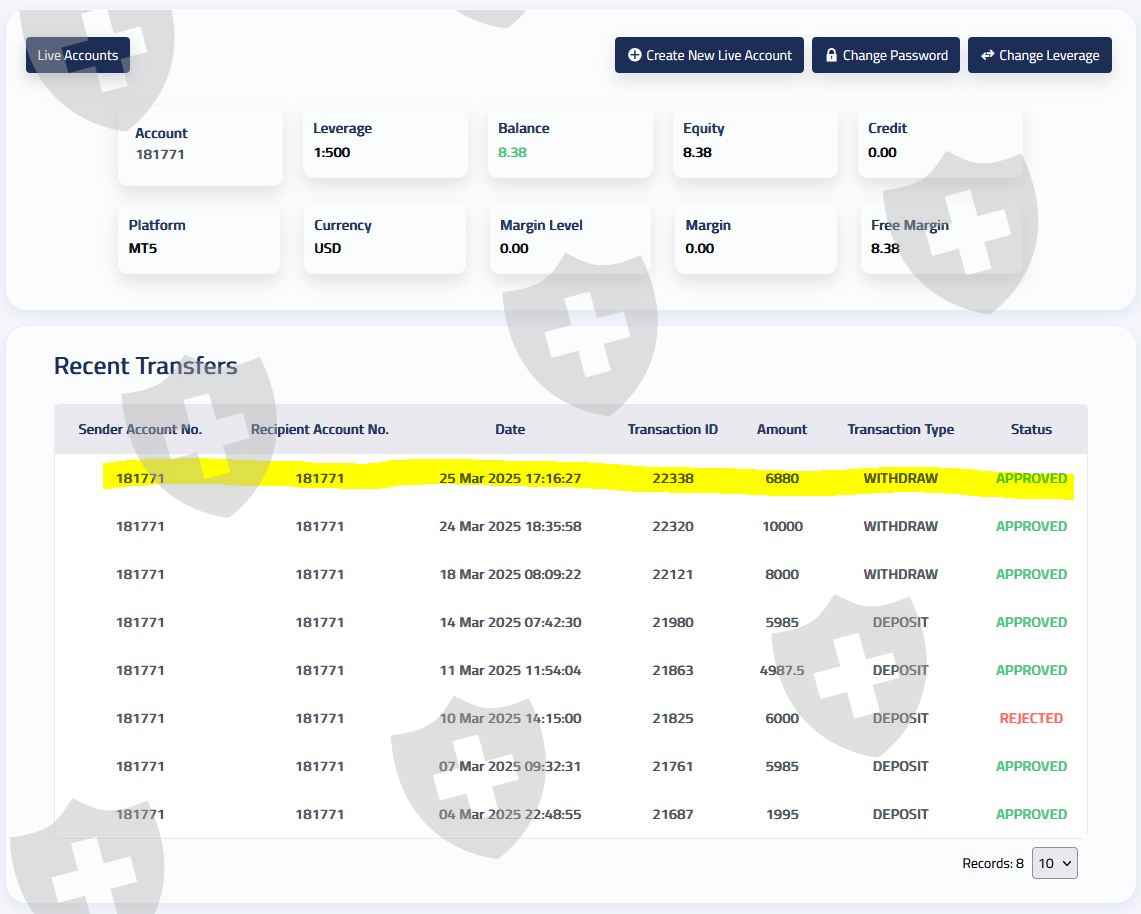Click the Equity card value 8.38
This screenshot has width=1141, height=914.
697,153
